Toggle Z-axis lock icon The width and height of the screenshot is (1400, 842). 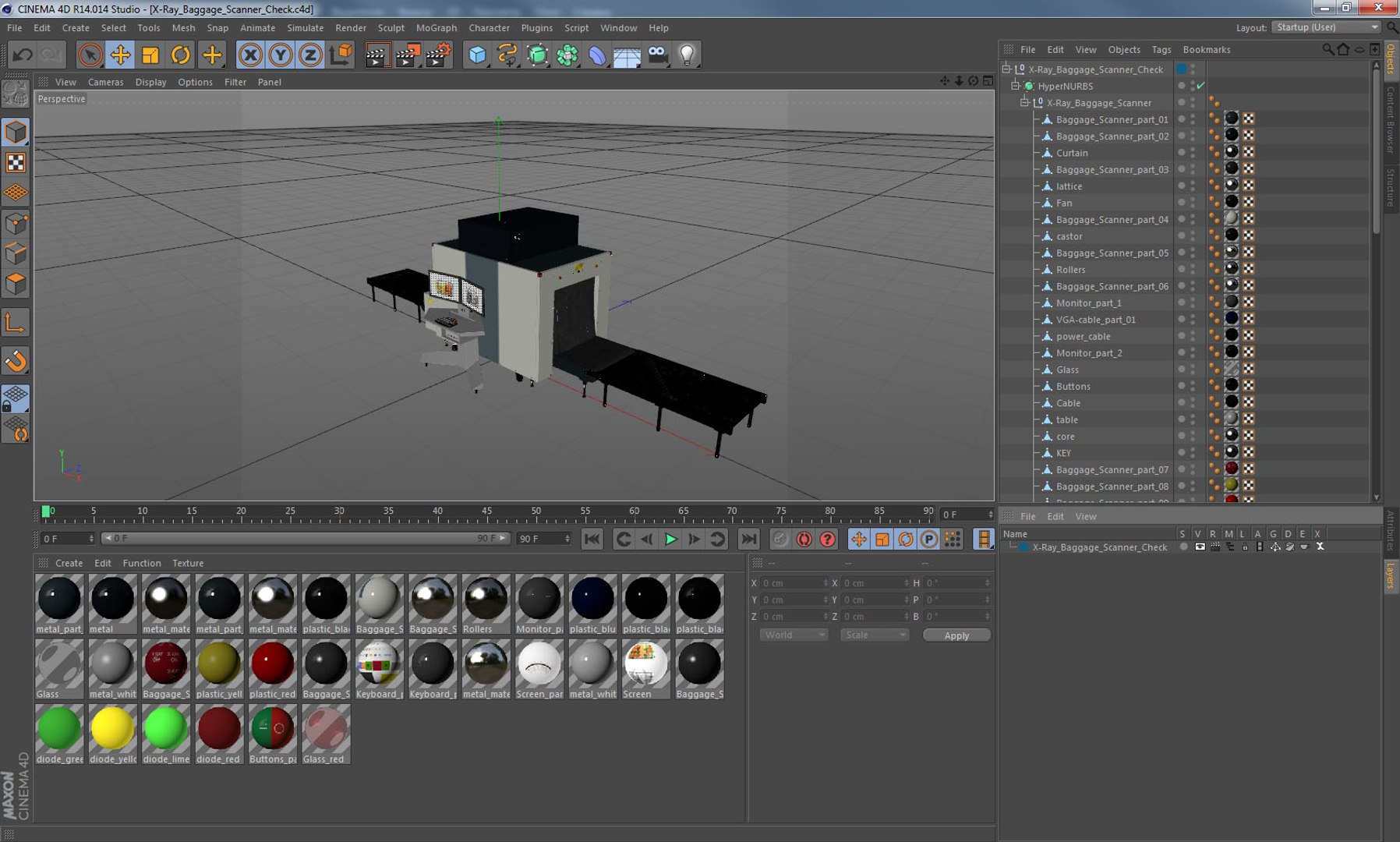[310, 55]
